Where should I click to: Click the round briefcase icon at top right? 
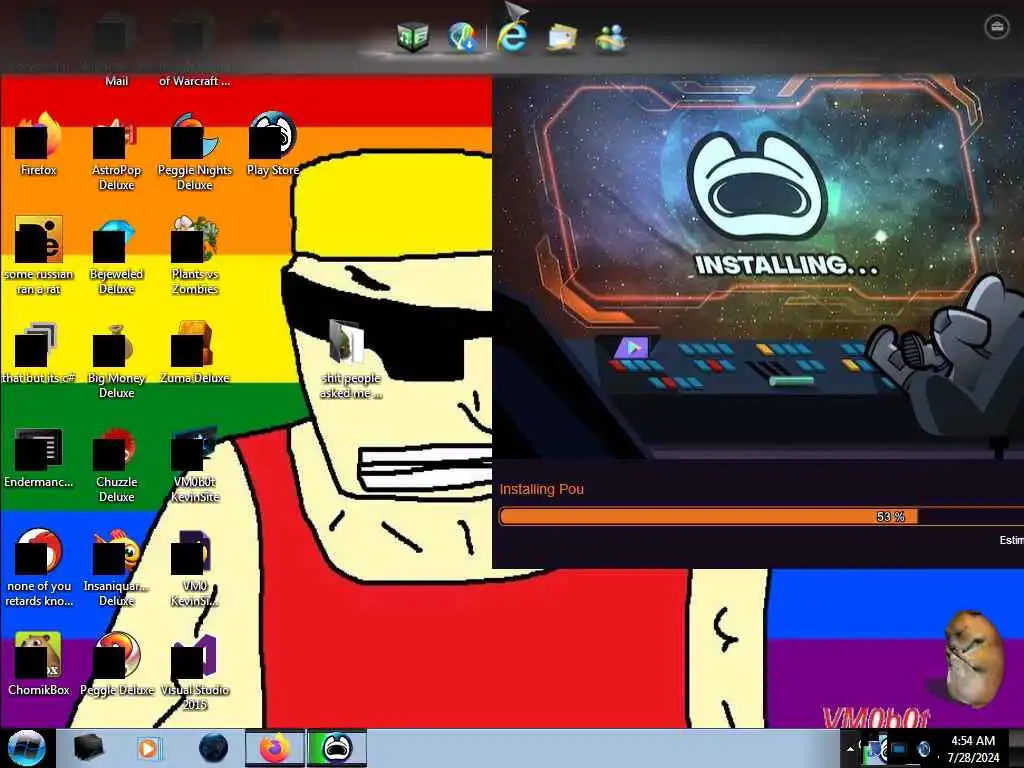997,27
